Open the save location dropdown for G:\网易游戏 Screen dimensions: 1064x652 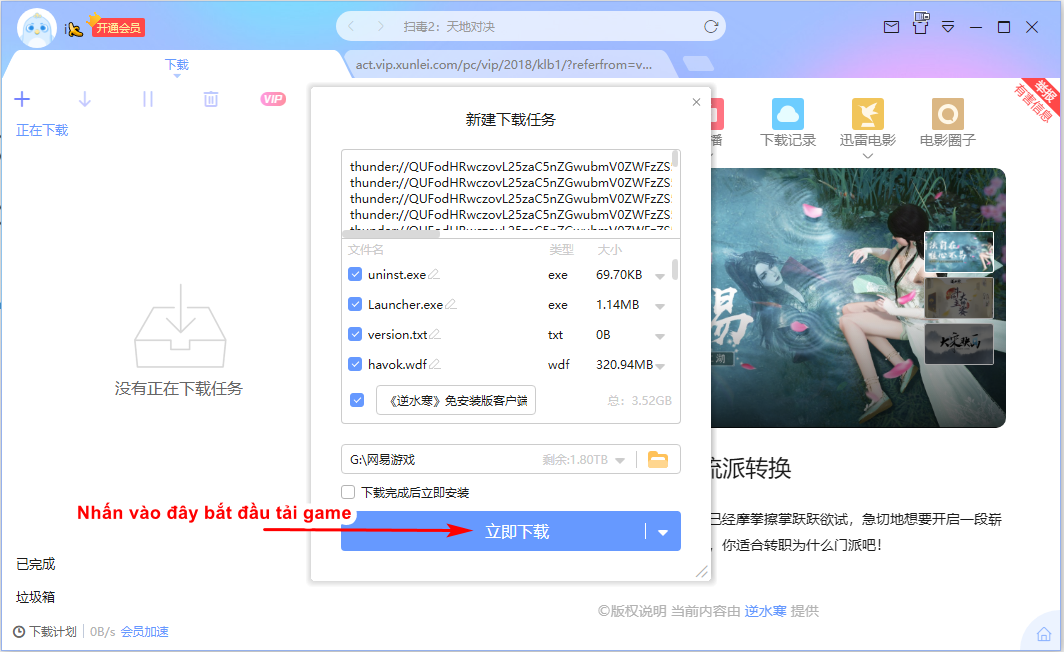pyautogui.click(x=620, y=460)
